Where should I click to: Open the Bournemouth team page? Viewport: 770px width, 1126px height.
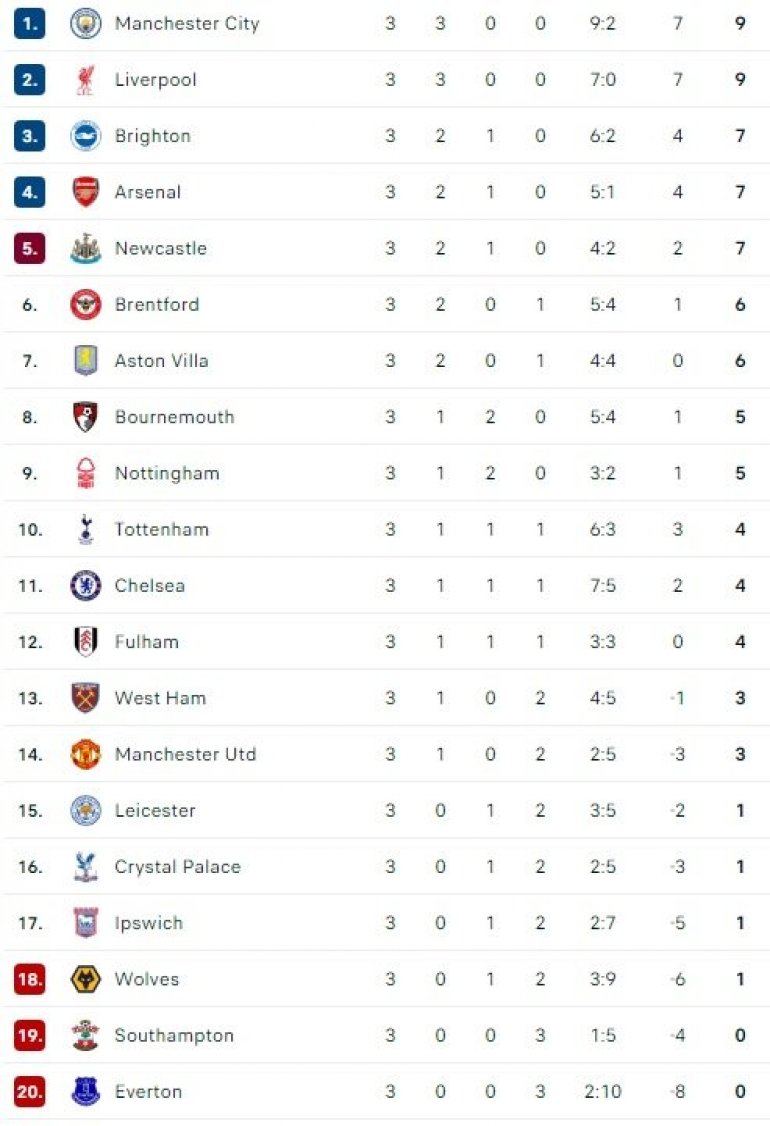(x=174, y=417)
